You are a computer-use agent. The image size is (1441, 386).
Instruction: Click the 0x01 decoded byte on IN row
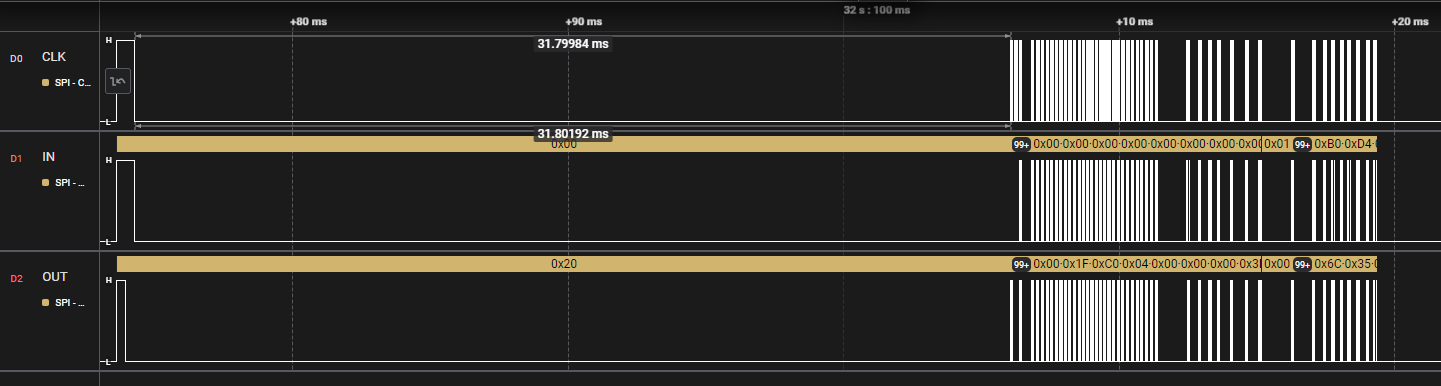1277,144
